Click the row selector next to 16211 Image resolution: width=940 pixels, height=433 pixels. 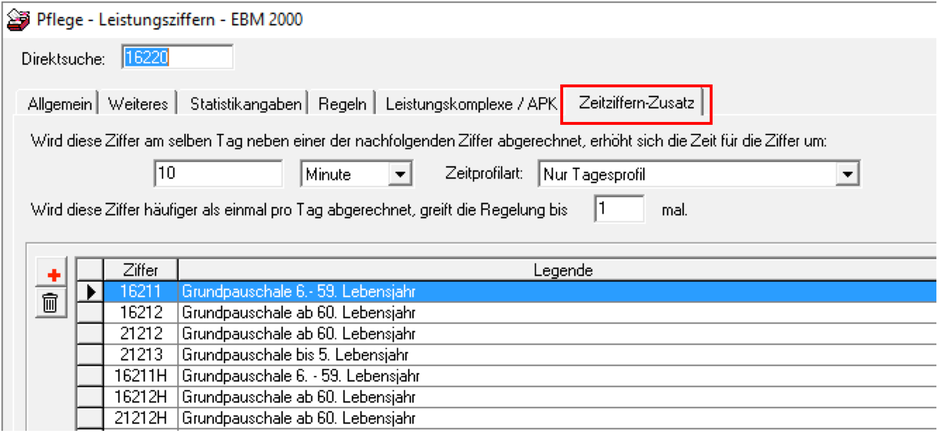[x=90, y=291]
